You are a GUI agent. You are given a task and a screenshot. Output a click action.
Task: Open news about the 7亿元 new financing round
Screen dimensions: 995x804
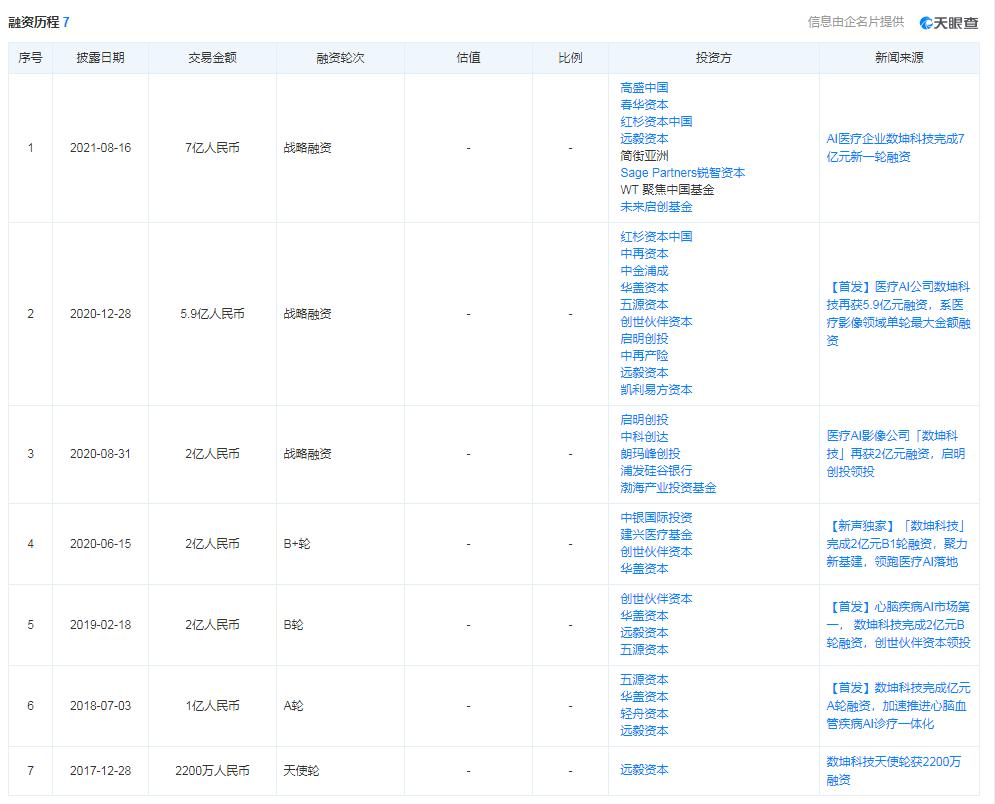(895, 148)
